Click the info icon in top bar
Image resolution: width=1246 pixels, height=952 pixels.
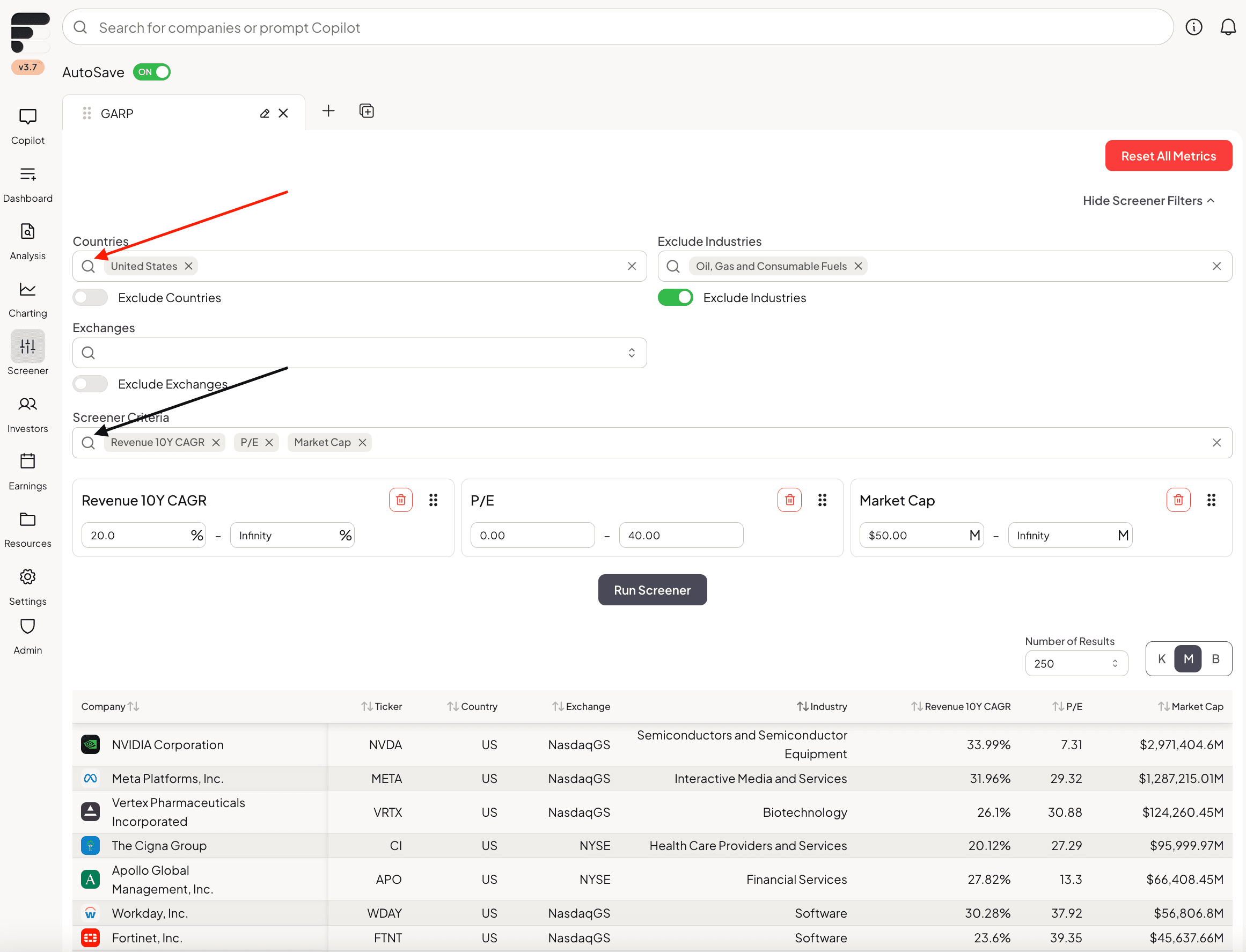tap(1193, 27)
